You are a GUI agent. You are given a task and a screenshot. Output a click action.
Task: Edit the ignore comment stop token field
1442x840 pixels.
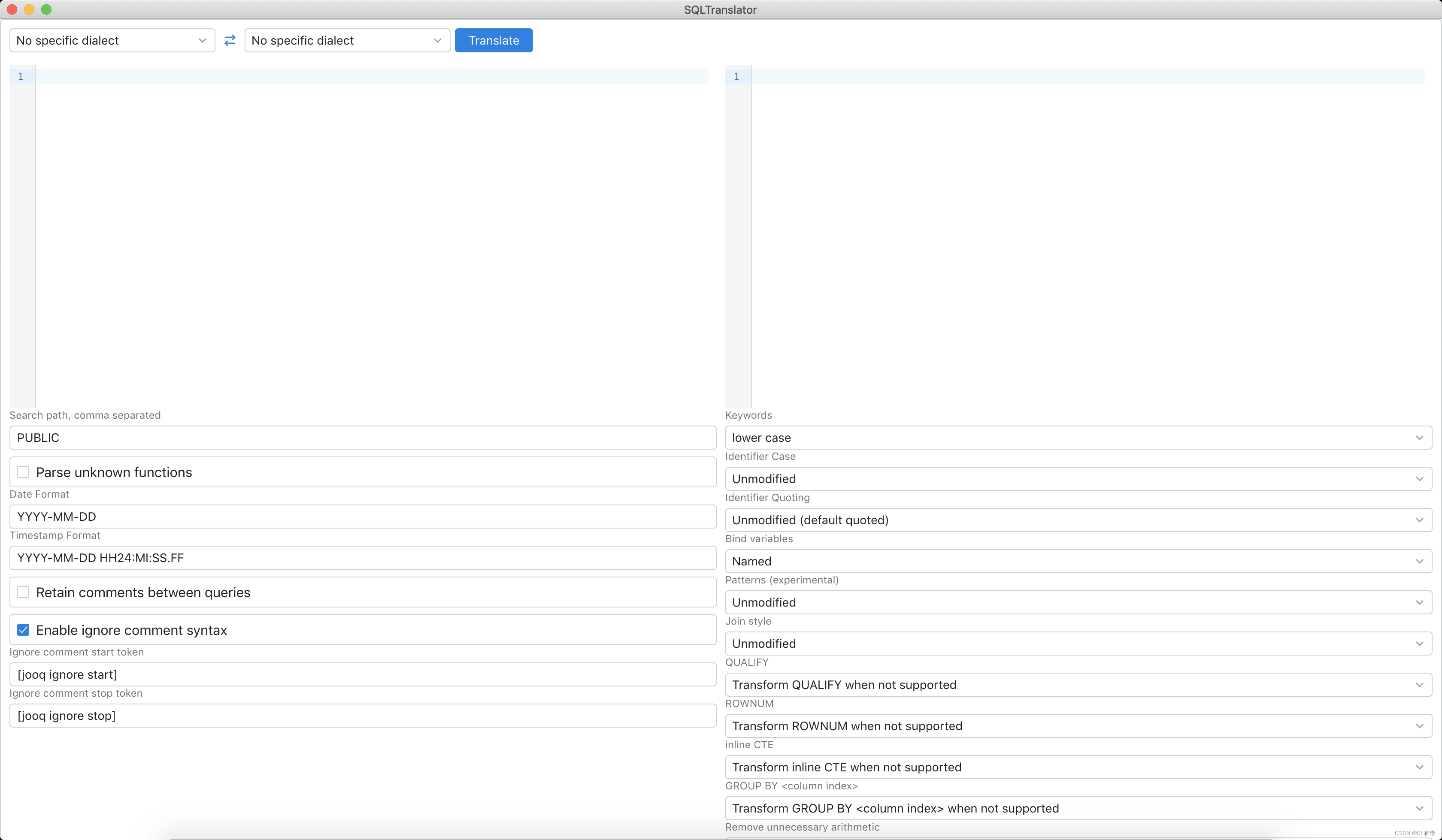pos(363,716)
